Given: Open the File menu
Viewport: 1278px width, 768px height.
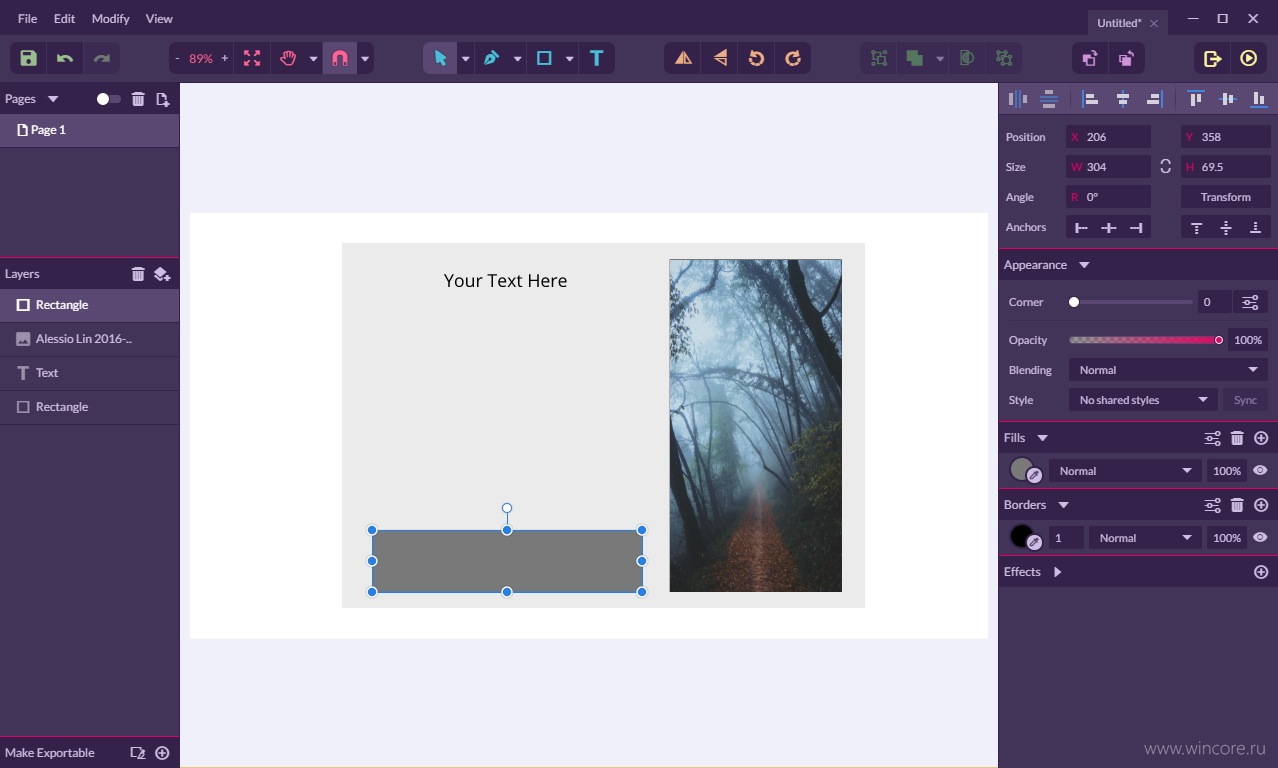Looking at the screenshot, I should click(x=27, y=19).
